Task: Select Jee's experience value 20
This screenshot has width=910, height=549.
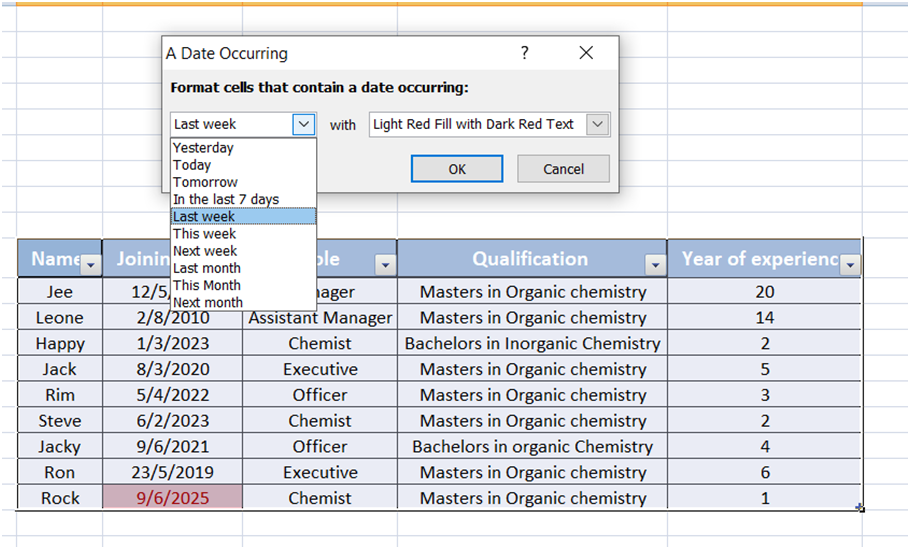Action: coord(764,291)
